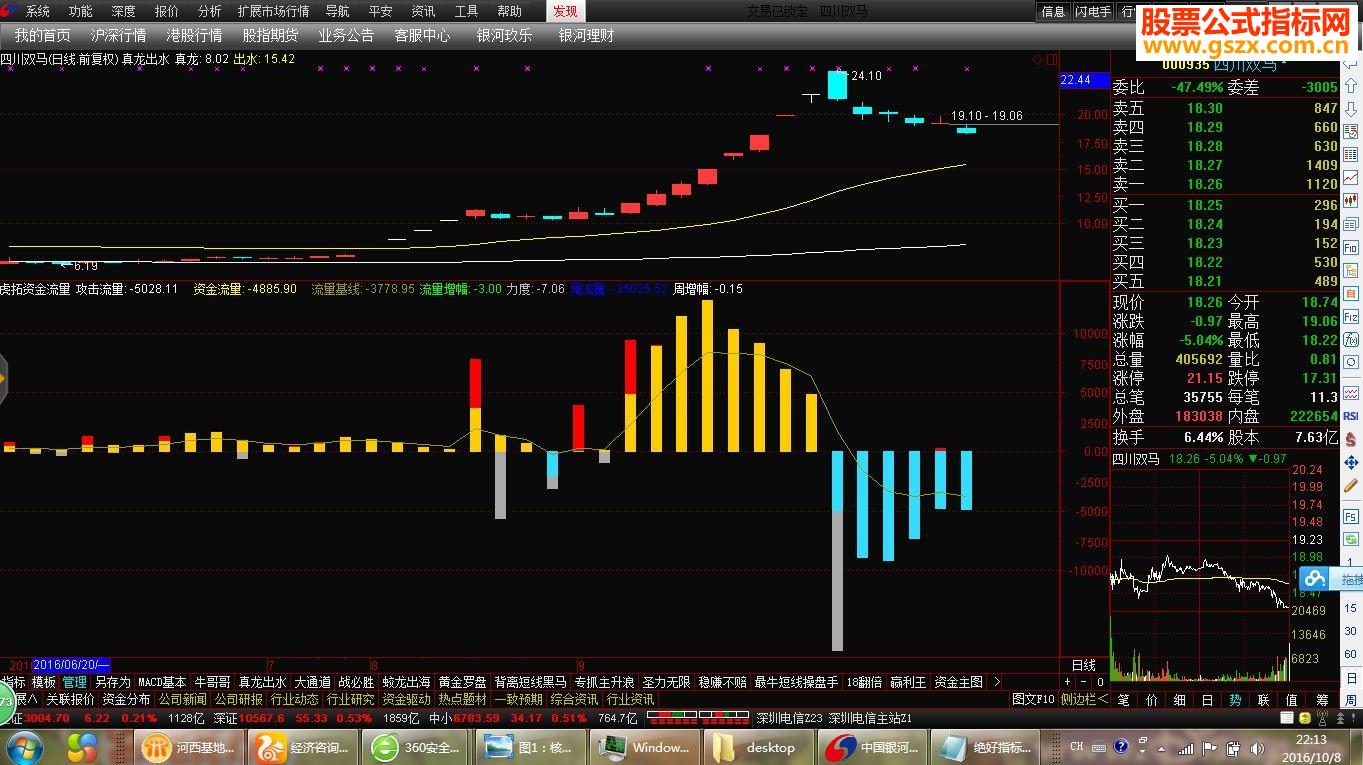Click the RSI indicator icon in sidebar
Screen dimensions: 1363x765
point(1350,415)
